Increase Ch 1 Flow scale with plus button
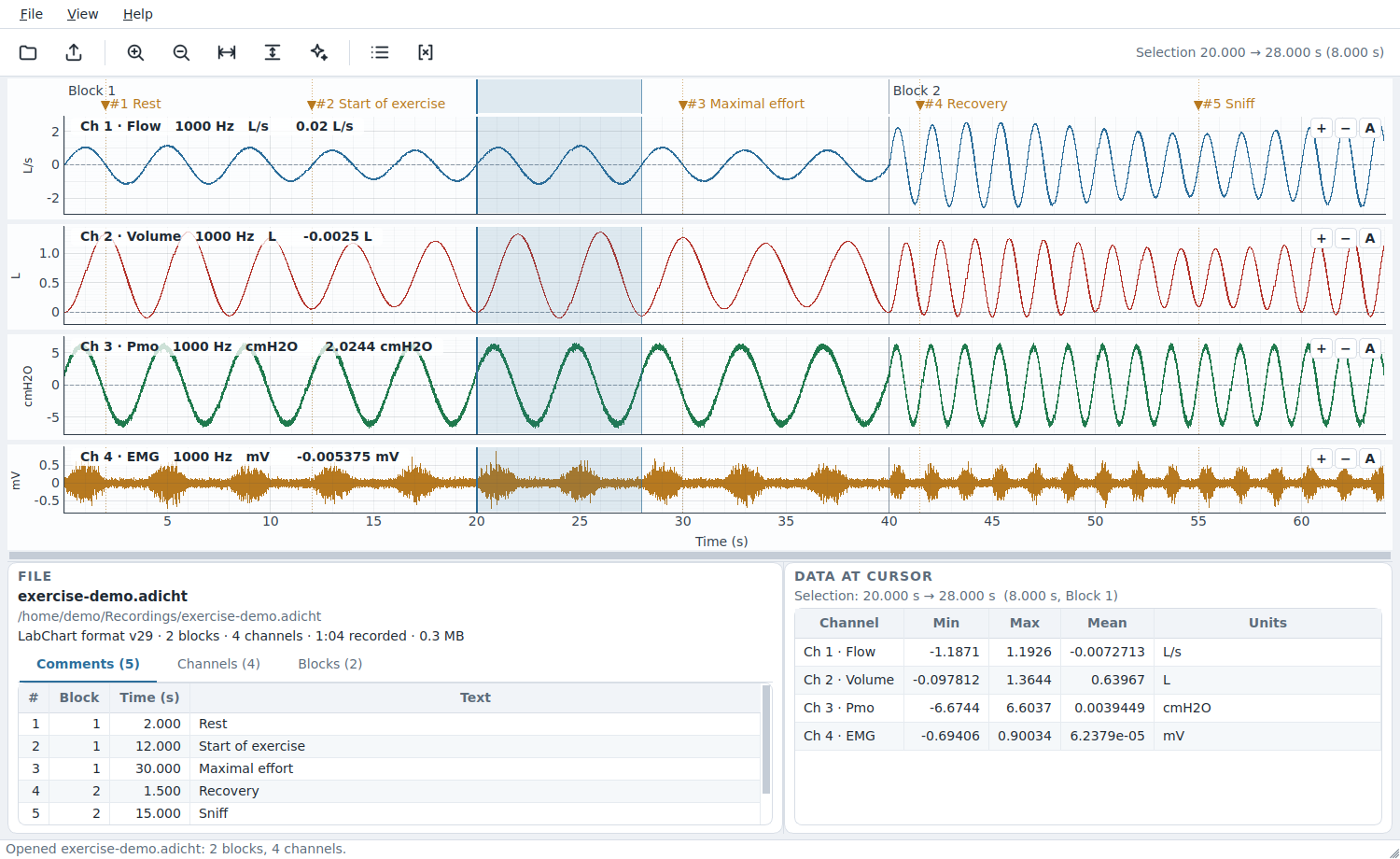The image size is (1400, 859). pyautogui.click(x=1322, y=128)
